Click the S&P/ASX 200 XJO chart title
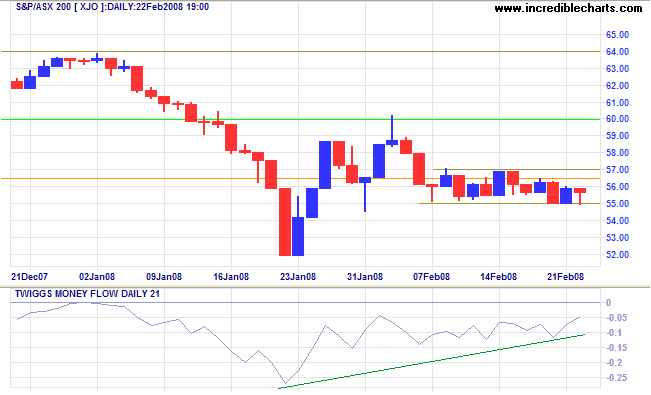This screenshot has height=395, width=651. [x=112, y=7]
